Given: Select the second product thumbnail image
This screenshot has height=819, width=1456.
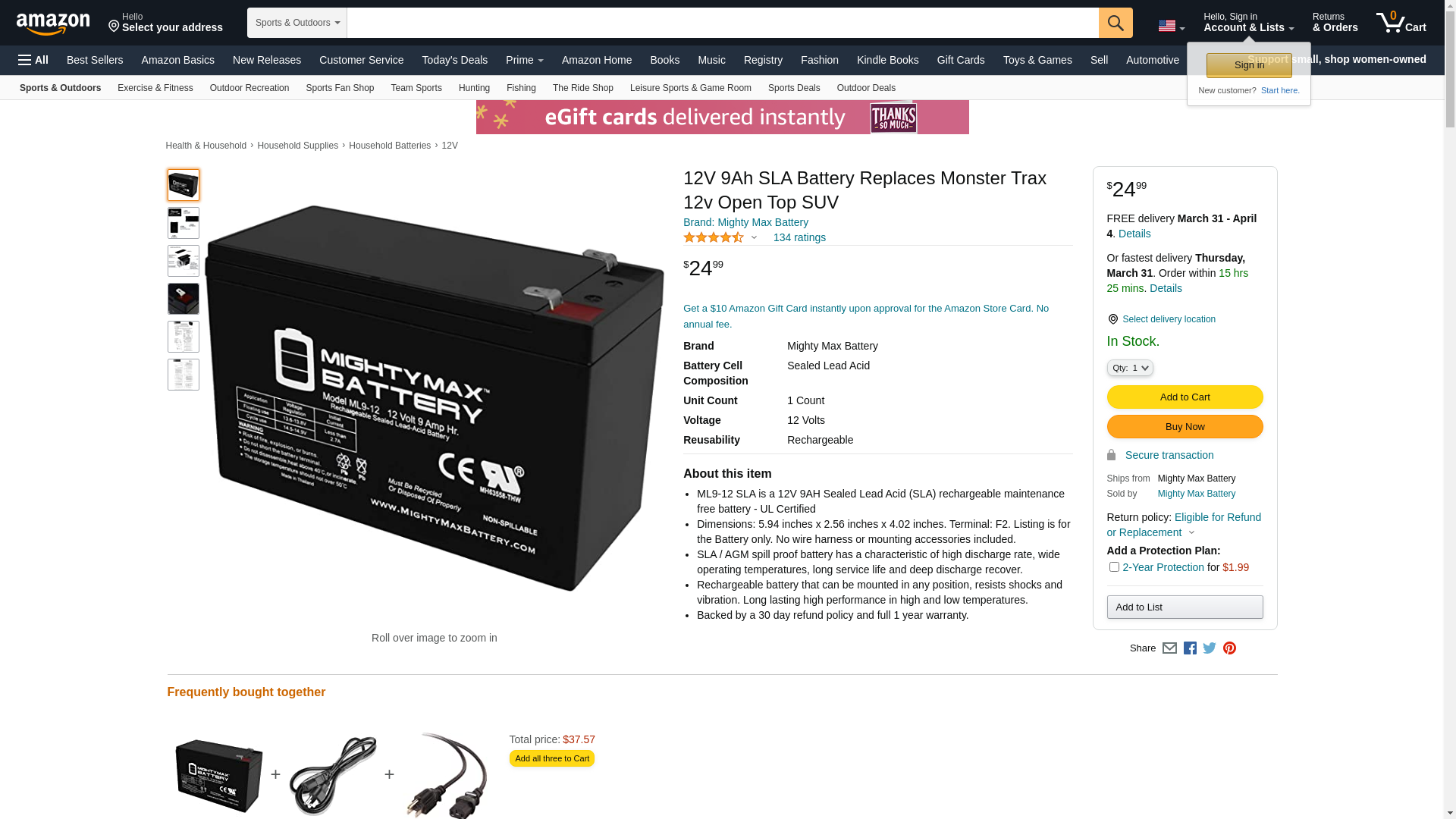Looking at the screenshot, I should pos(184,223).
